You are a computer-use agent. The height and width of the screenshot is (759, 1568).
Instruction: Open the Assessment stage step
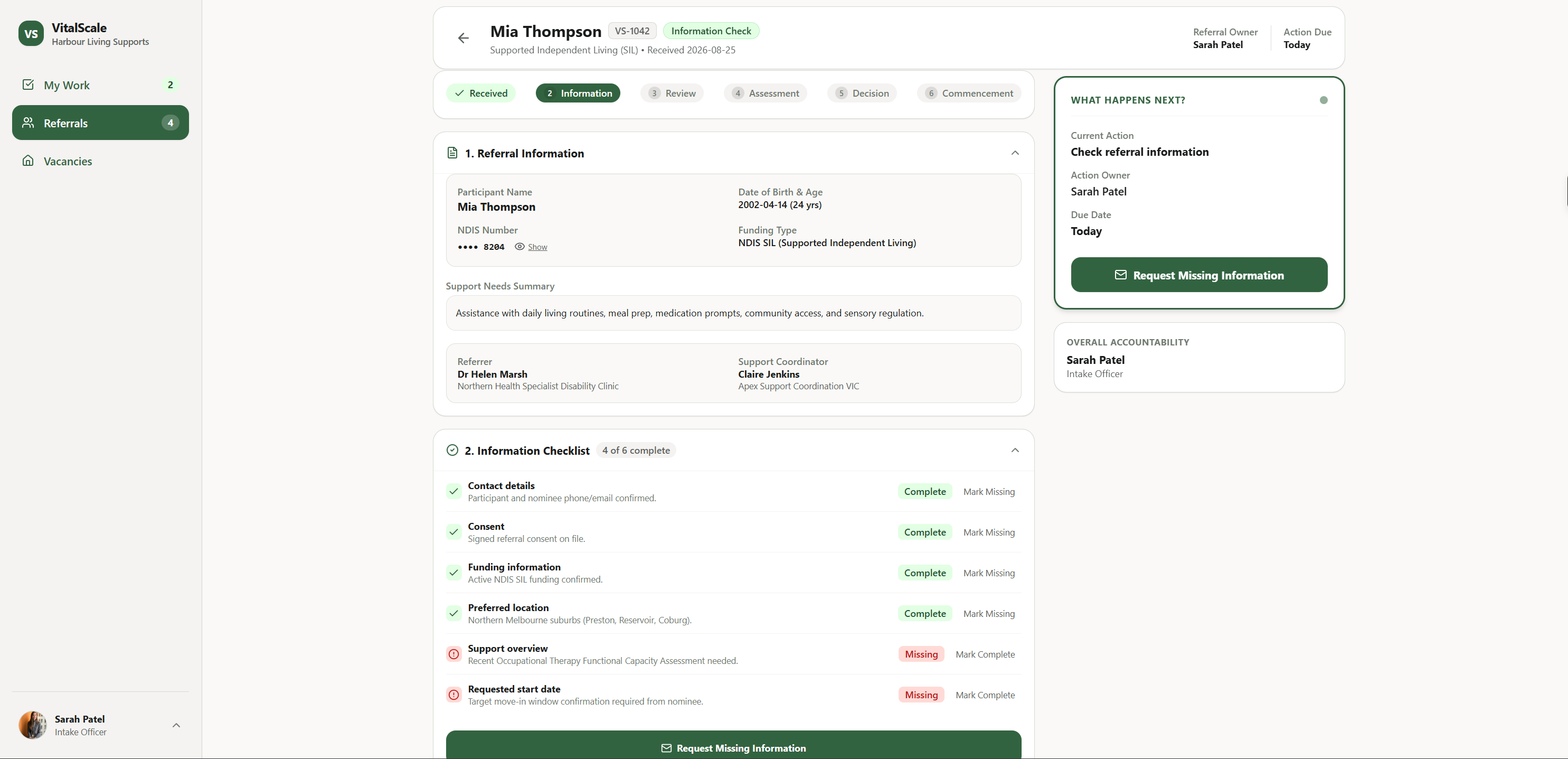[765, 93]
